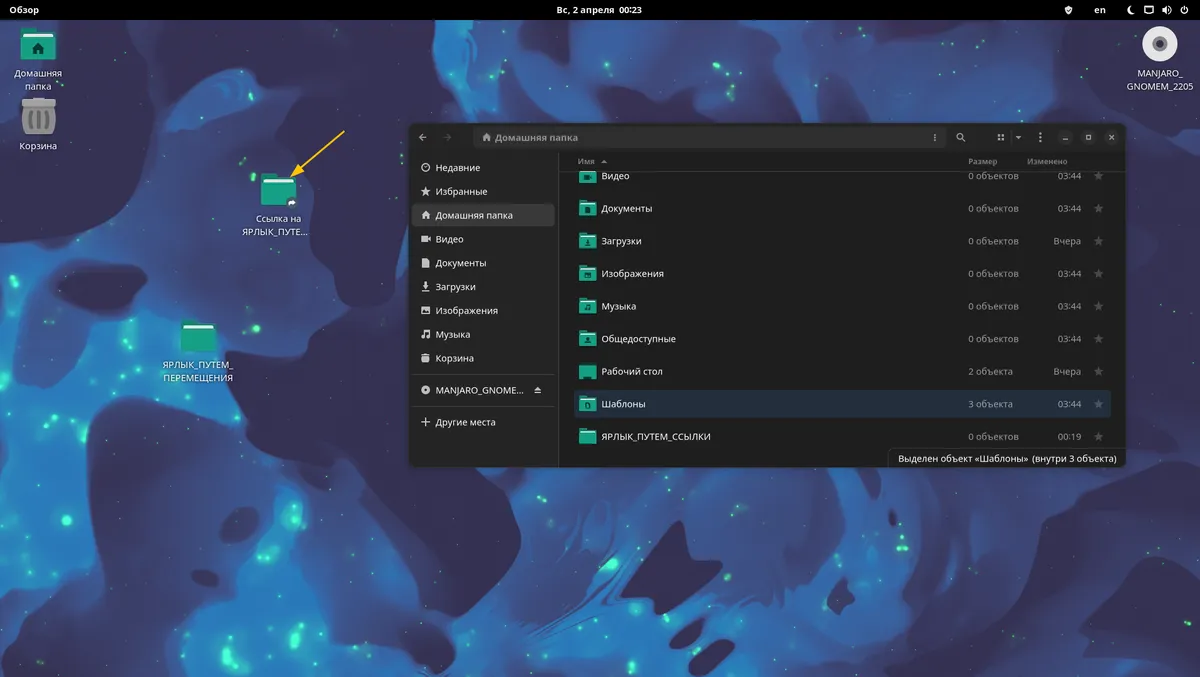Star the Музыка folder
Image resolution: width=1200 pixels, height=677 pixels.
tap(1098, 306)
